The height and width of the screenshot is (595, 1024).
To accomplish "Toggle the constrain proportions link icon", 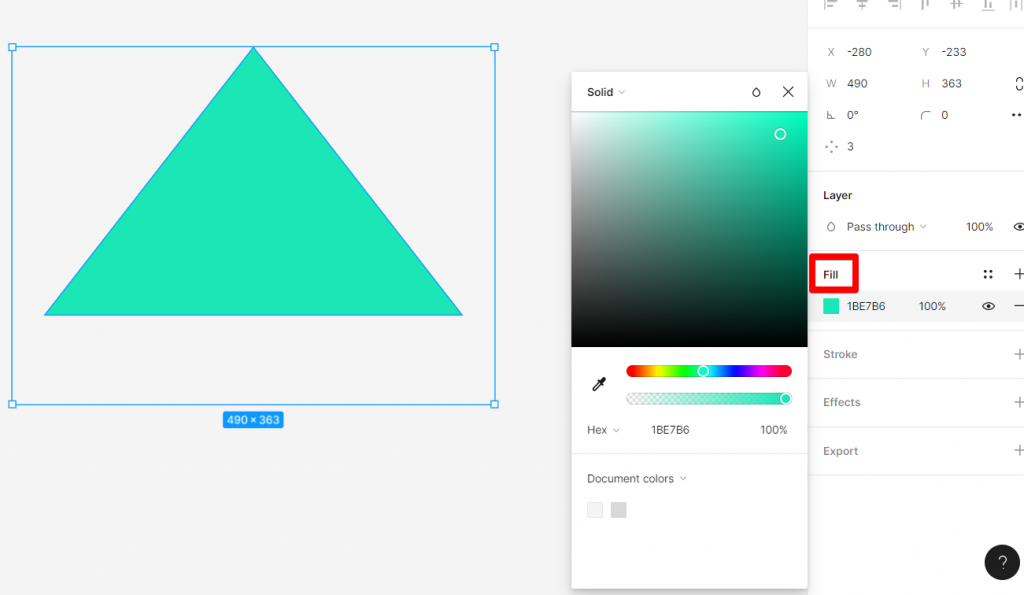I will tap(1019, 83).
